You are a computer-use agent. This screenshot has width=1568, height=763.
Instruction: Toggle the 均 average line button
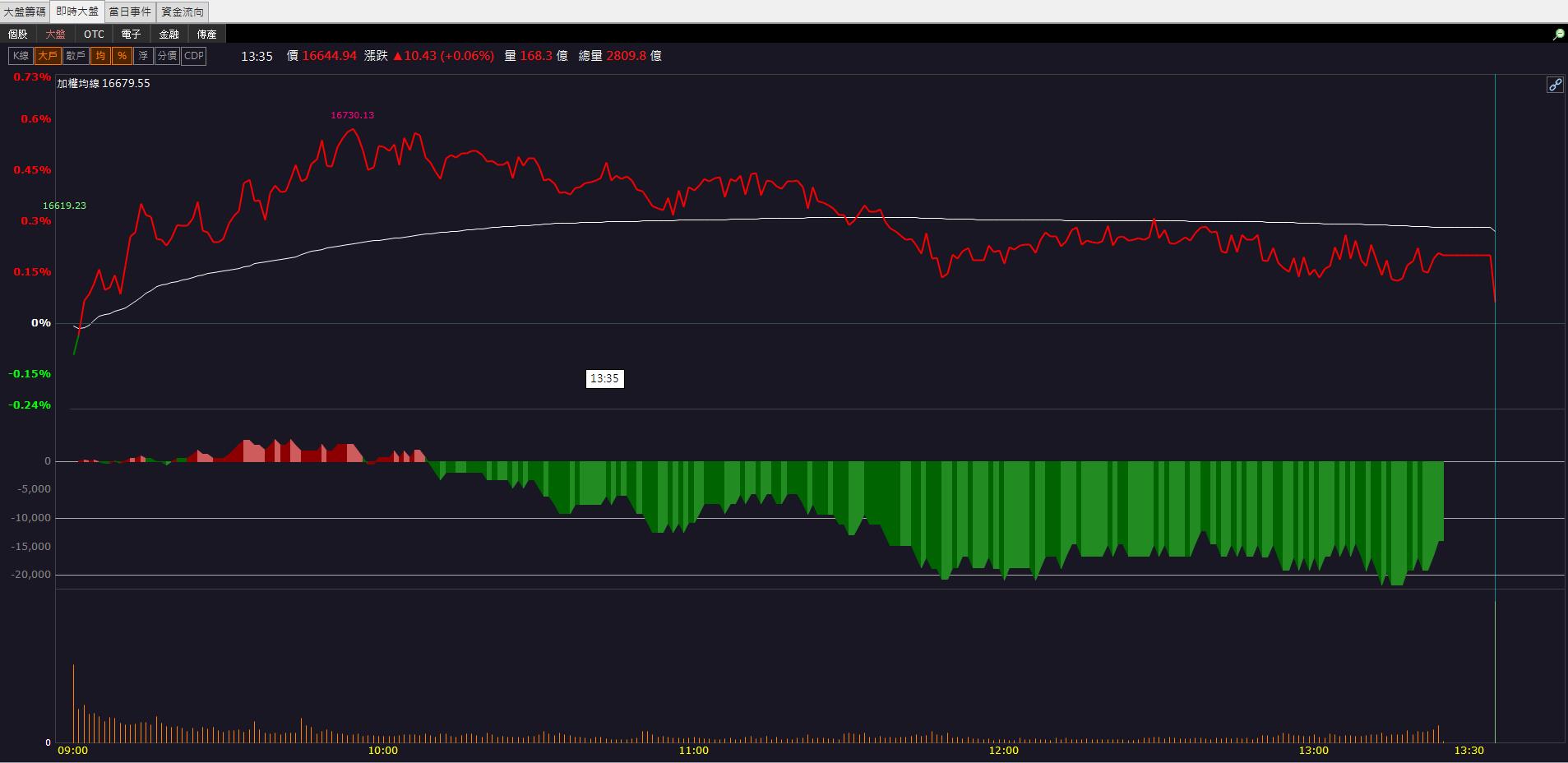click(x=100, y=56)
